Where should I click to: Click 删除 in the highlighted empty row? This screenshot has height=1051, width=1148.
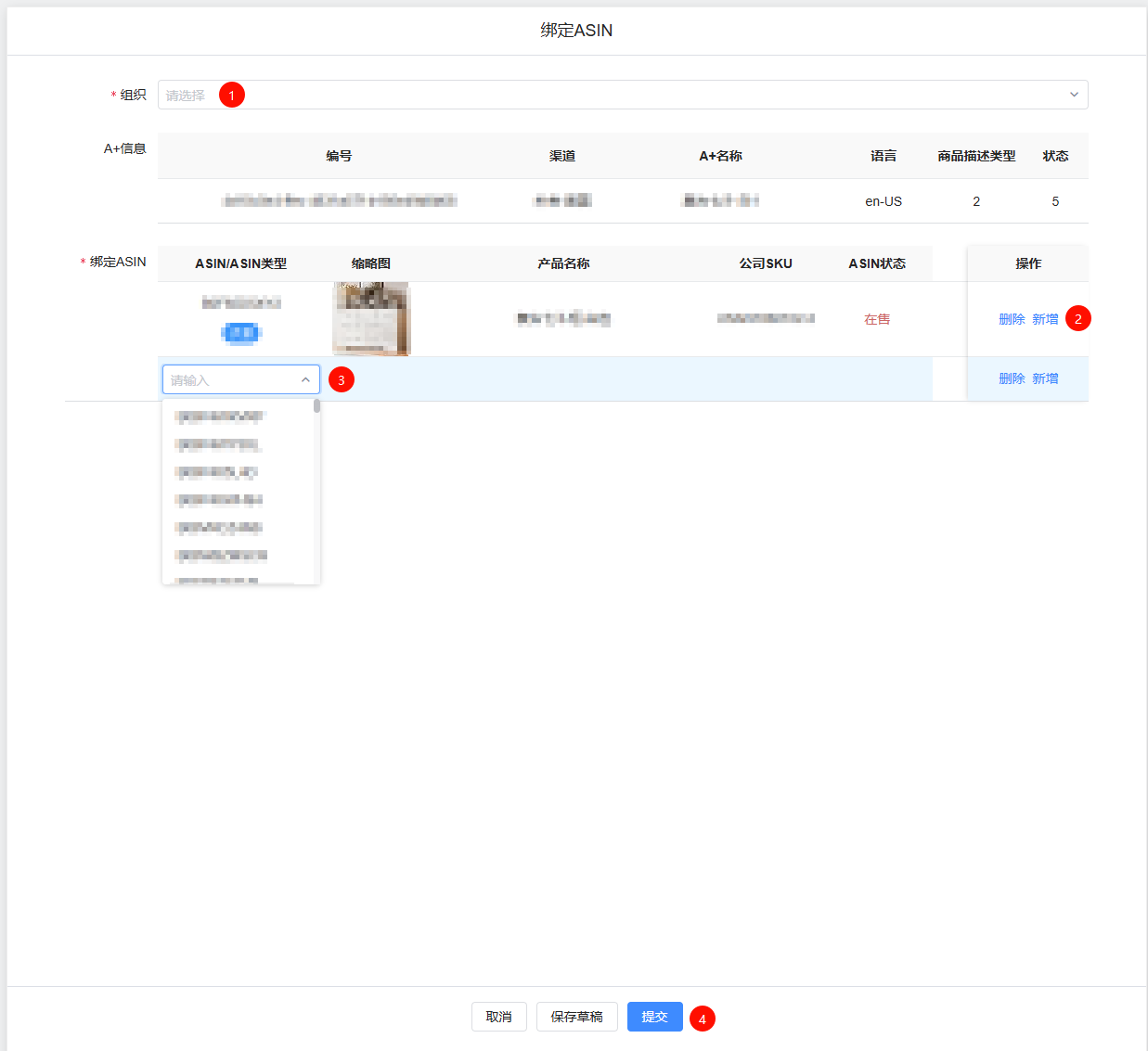pos(1012,378)
